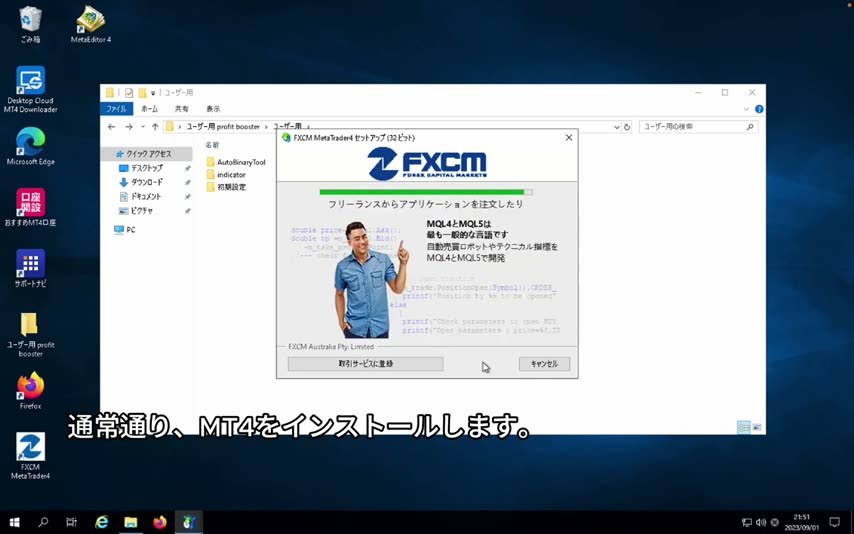Open the 表示 ribbon tab

(213, 109)
